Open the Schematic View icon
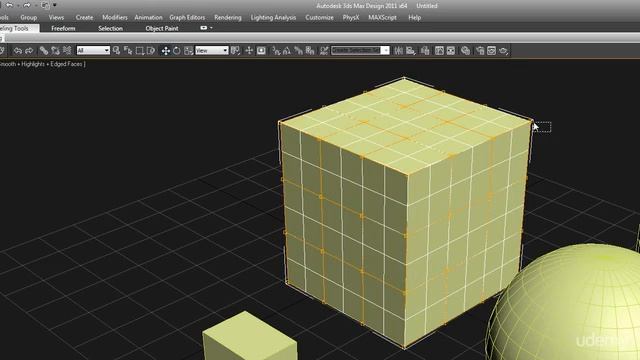640x360 pixels. 451,51
